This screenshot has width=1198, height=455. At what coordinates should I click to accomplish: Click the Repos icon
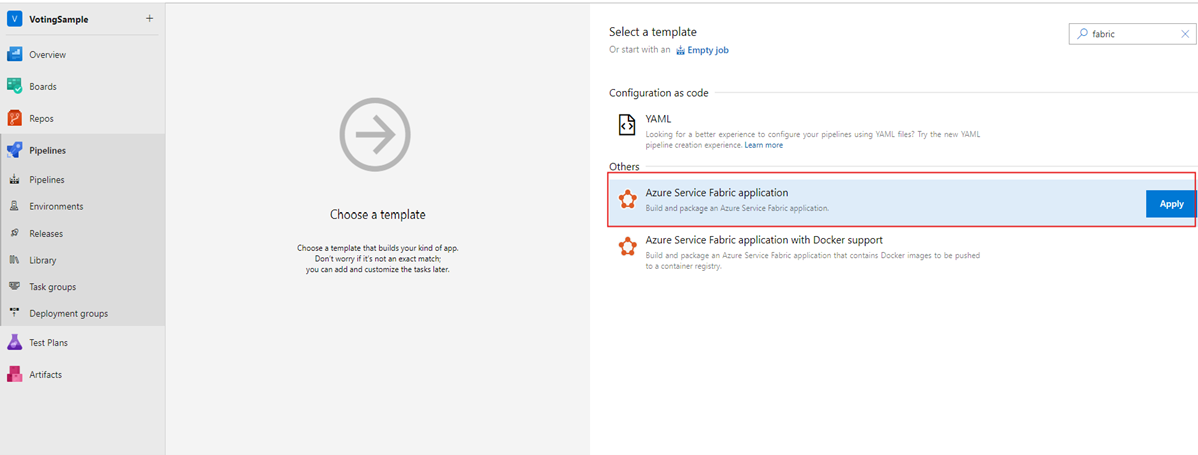tap(15, 118)
